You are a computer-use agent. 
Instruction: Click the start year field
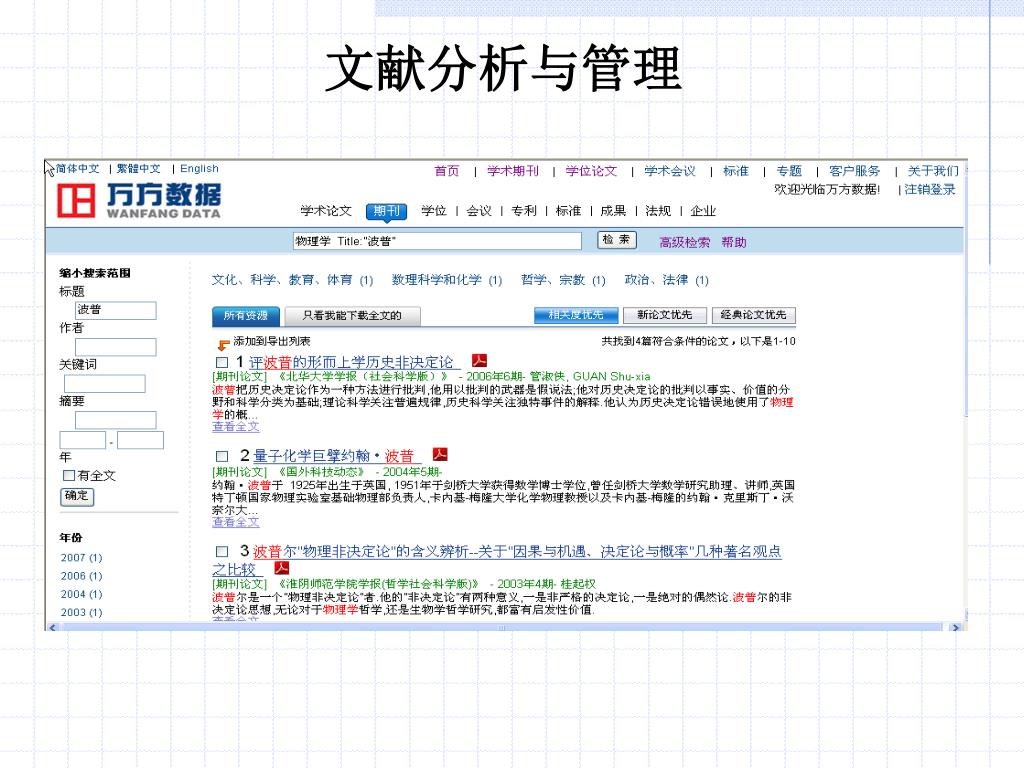click(x=82, y=440)
